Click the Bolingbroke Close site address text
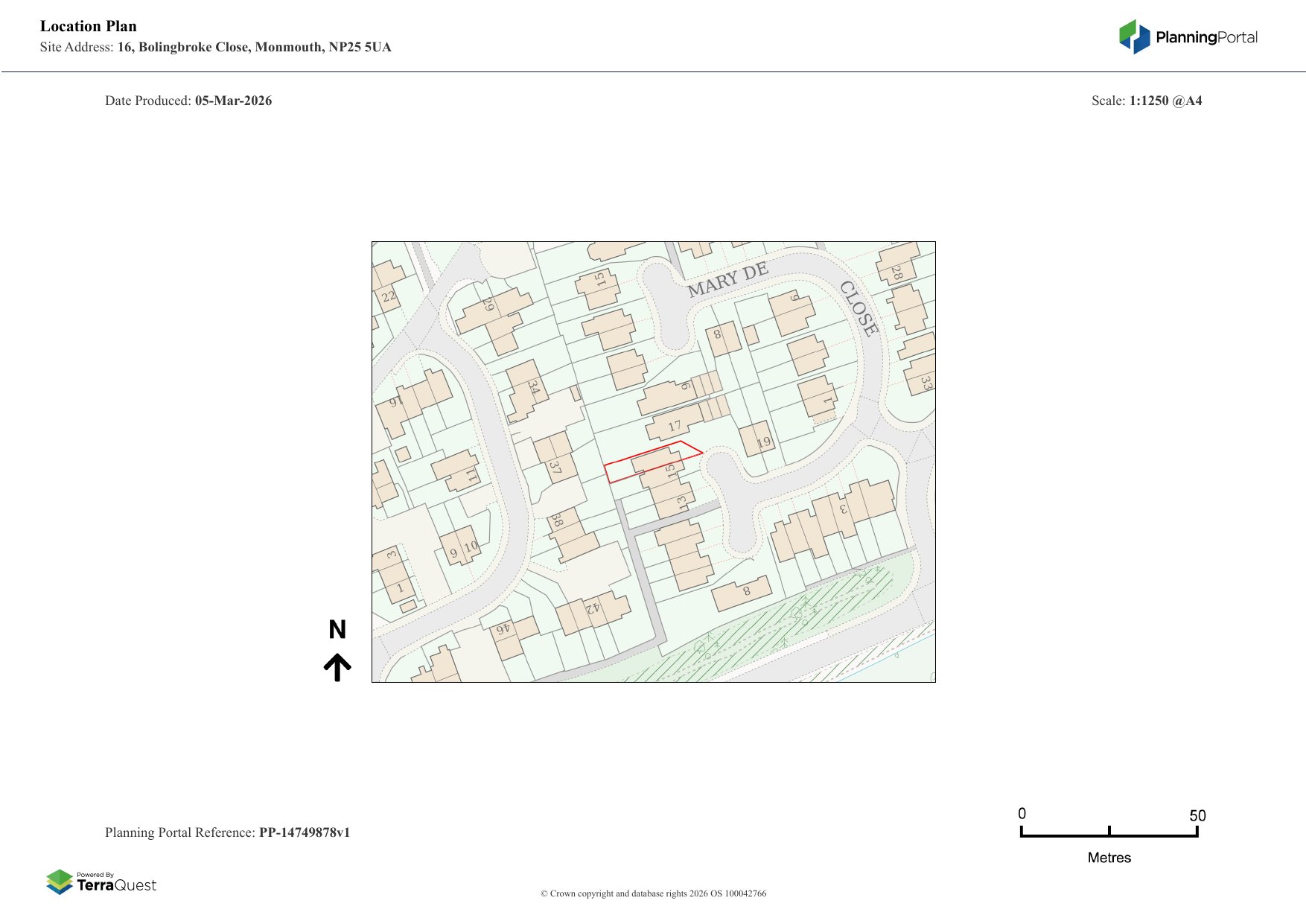 pyautogui.click(x=254, y=47)
